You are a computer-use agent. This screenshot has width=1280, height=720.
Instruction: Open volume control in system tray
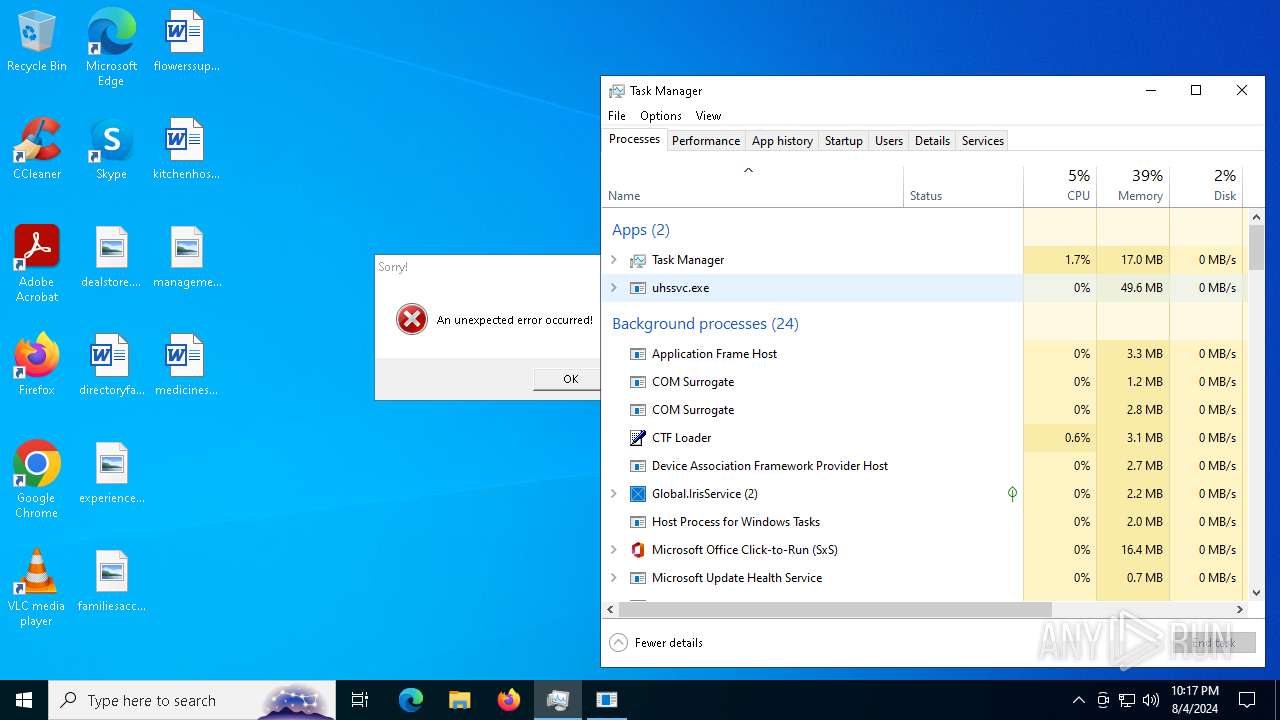[x=1151, y=700]
